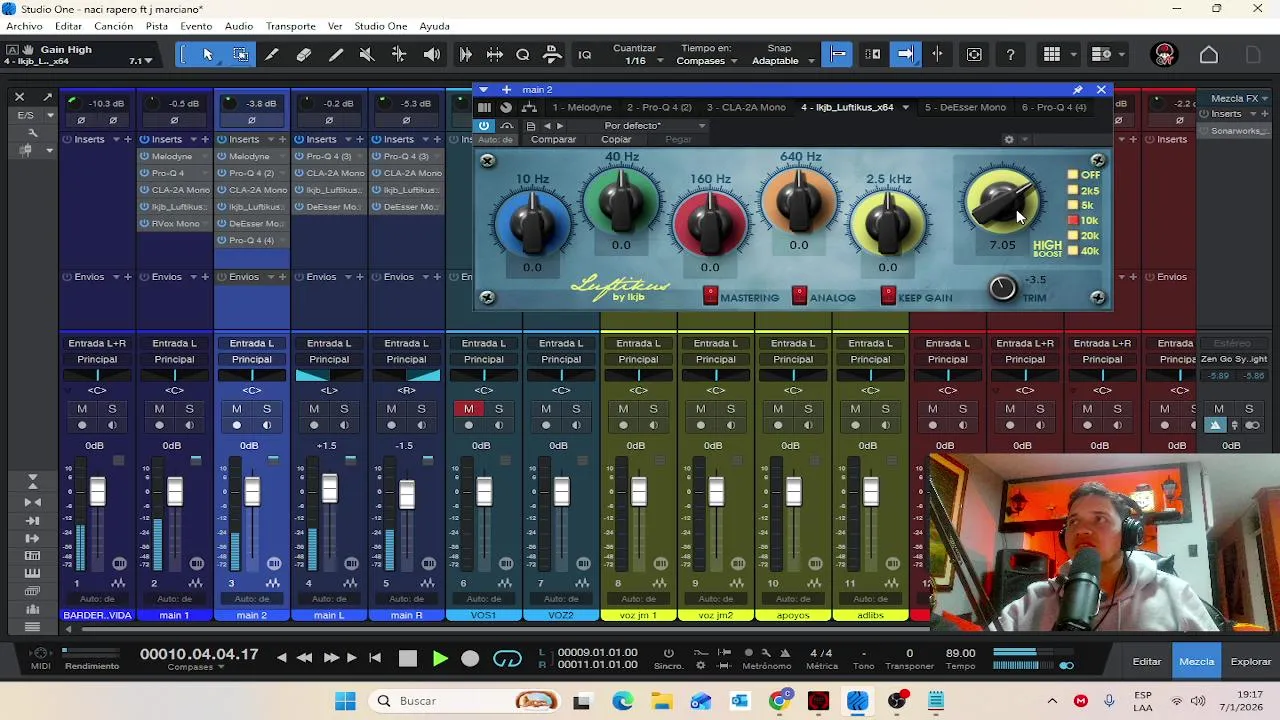The height and width of the screenshot is (720, 1280).
Task: Open the Canción menu
Action: (x=113, y=26)
